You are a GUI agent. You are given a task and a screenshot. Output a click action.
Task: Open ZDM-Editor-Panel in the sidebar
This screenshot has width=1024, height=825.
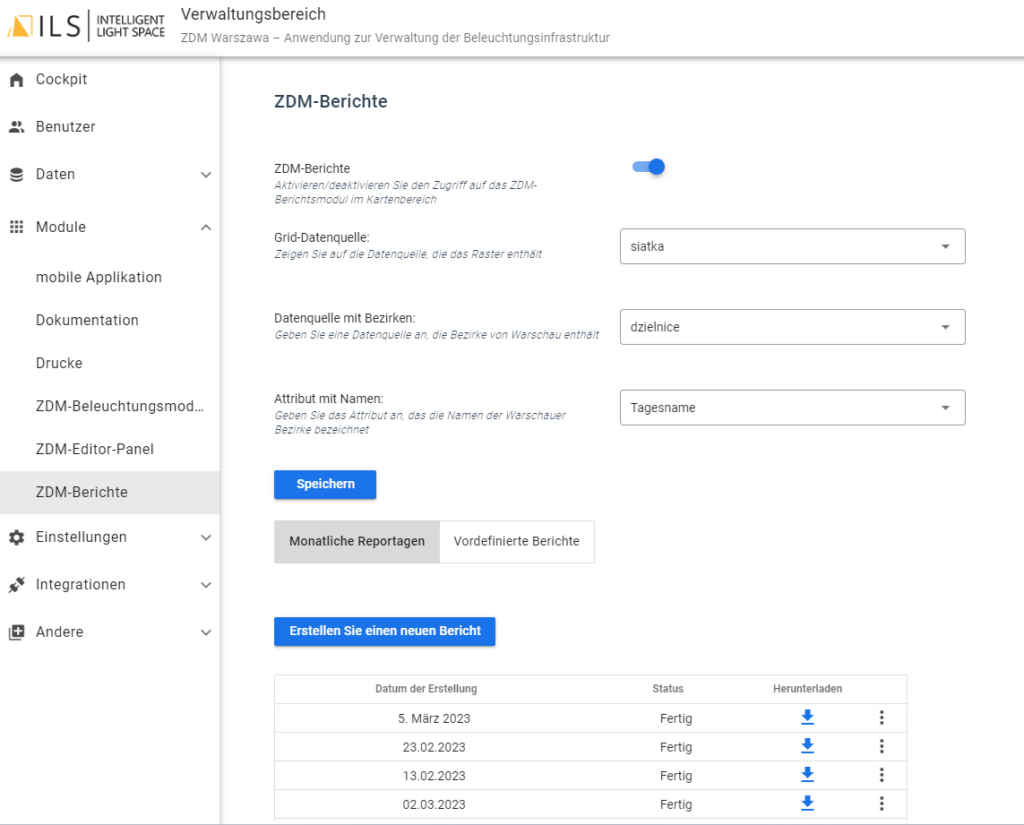click(x=95, y=449)
